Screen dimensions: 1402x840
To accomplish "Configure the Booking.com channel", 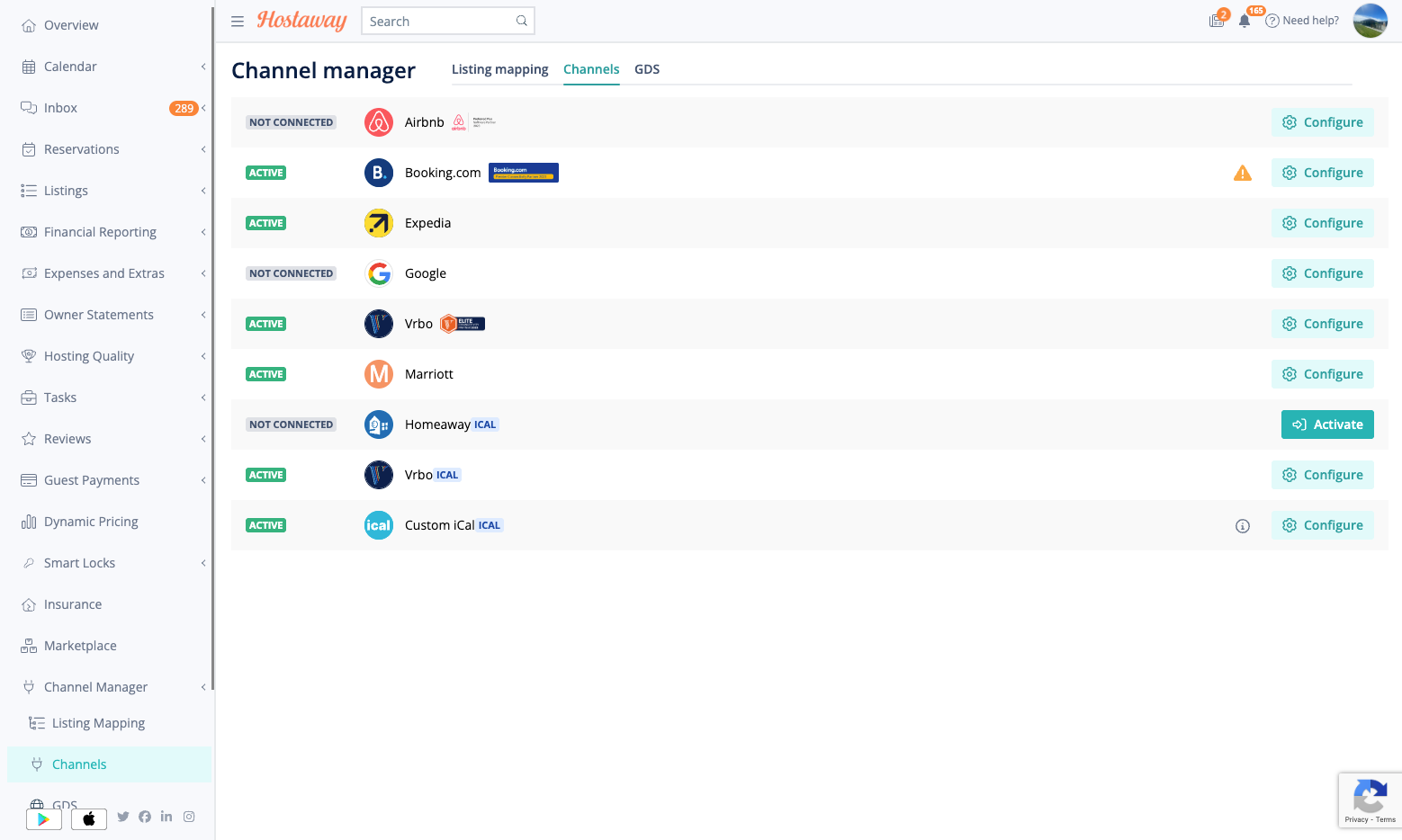I will pyautogui.click(x=1323, y=173).
